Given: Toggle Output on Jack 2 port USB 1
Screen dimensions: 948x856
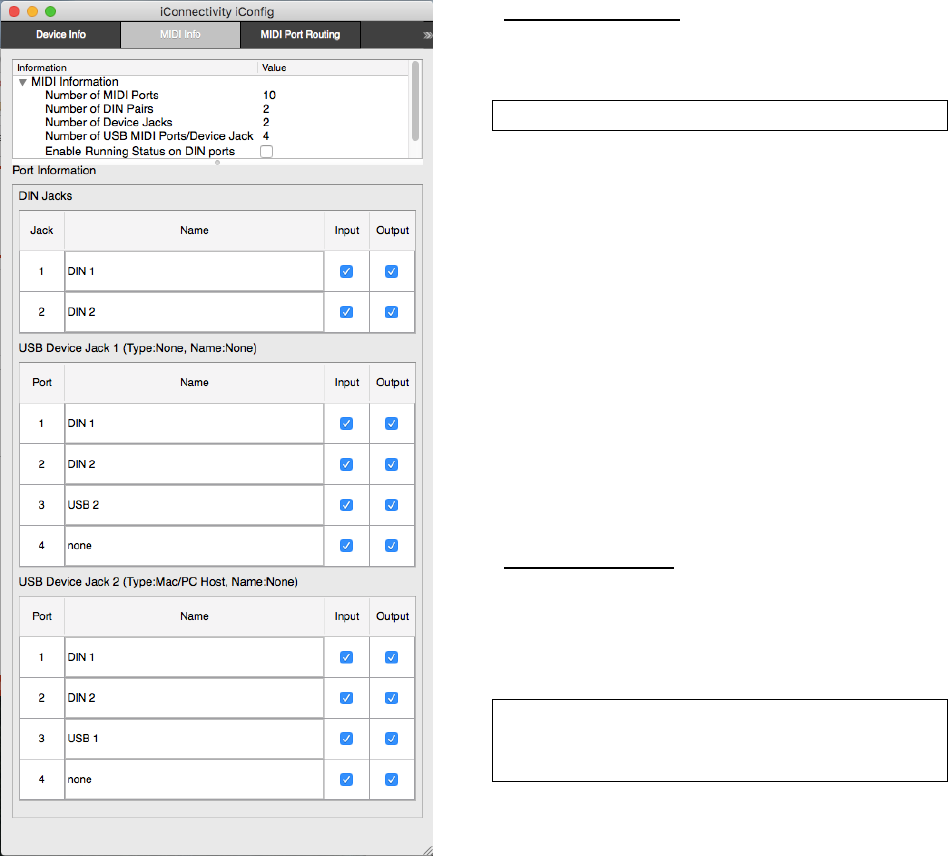Looking at the screenshot, I should coord(391,738).
